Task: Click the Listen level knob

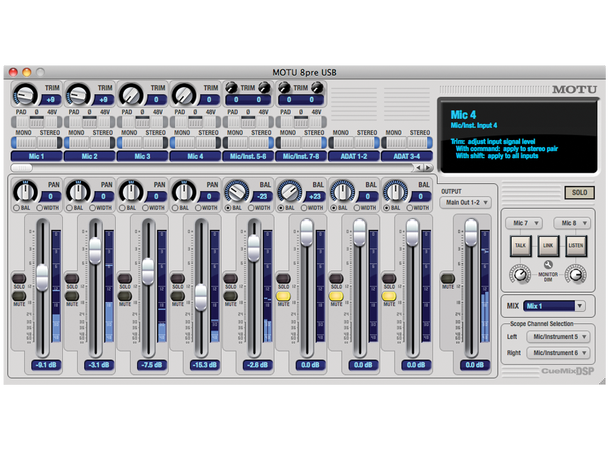Action: (x=576, y=274)
